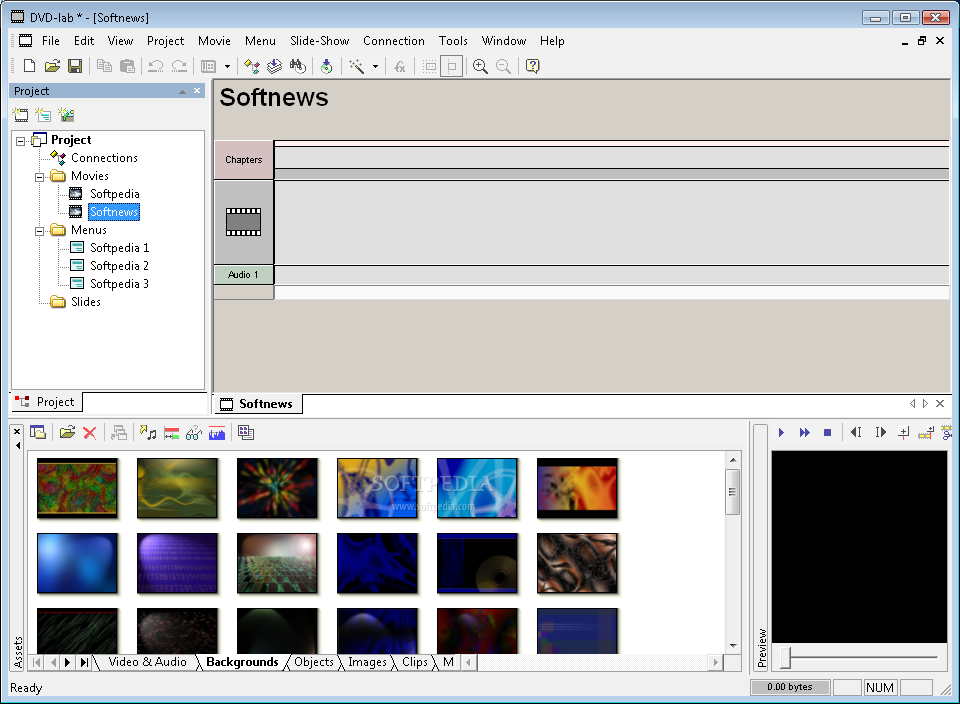The height and width of the screenshot is (704, 960).
Task: Click the Softnews document tab
Action: pyautogui.click(x=258, y=404)
